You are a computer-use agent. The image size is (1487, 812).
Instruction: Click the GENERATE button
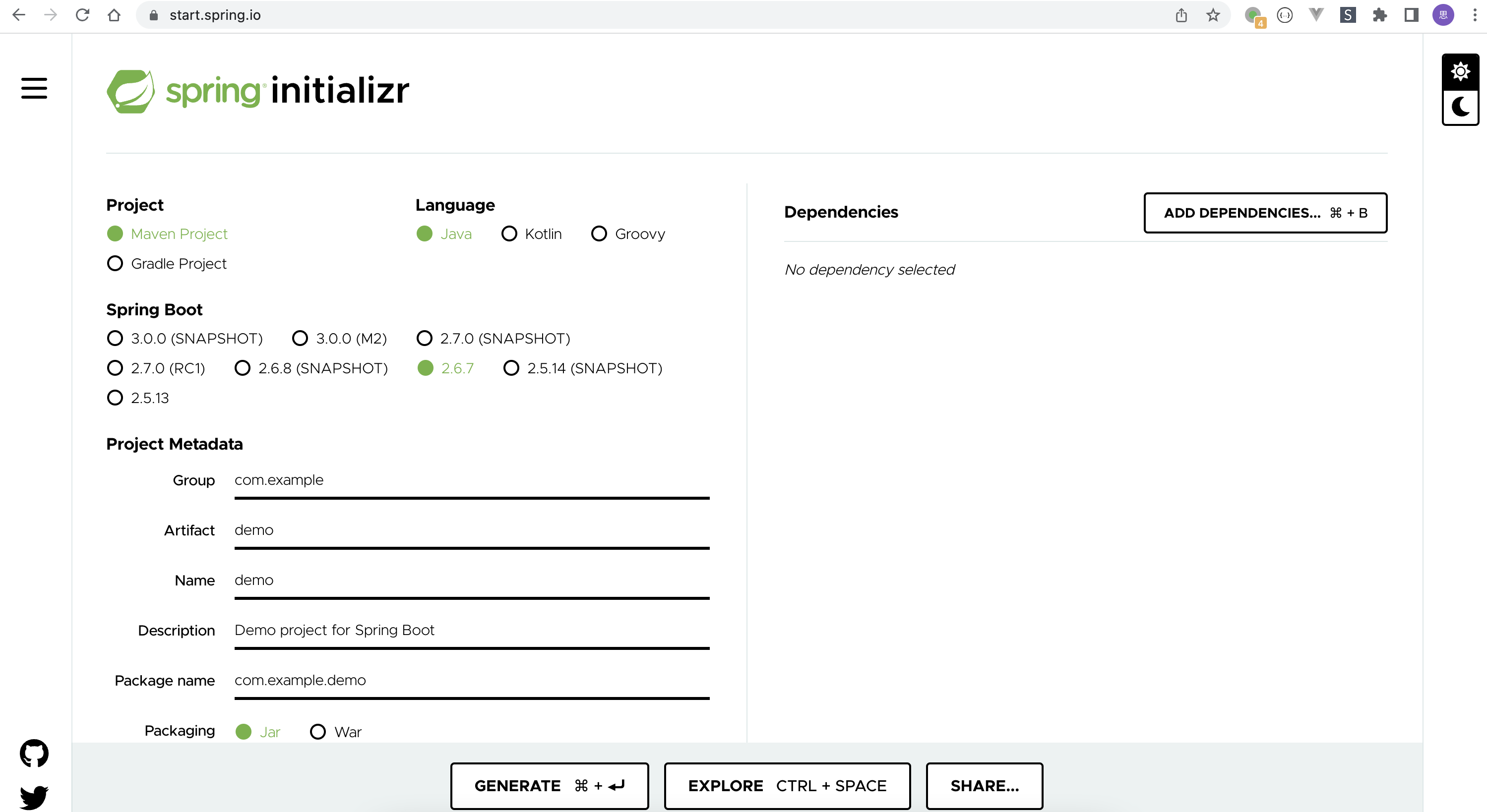pyautogui.click(x=550, y=785)
